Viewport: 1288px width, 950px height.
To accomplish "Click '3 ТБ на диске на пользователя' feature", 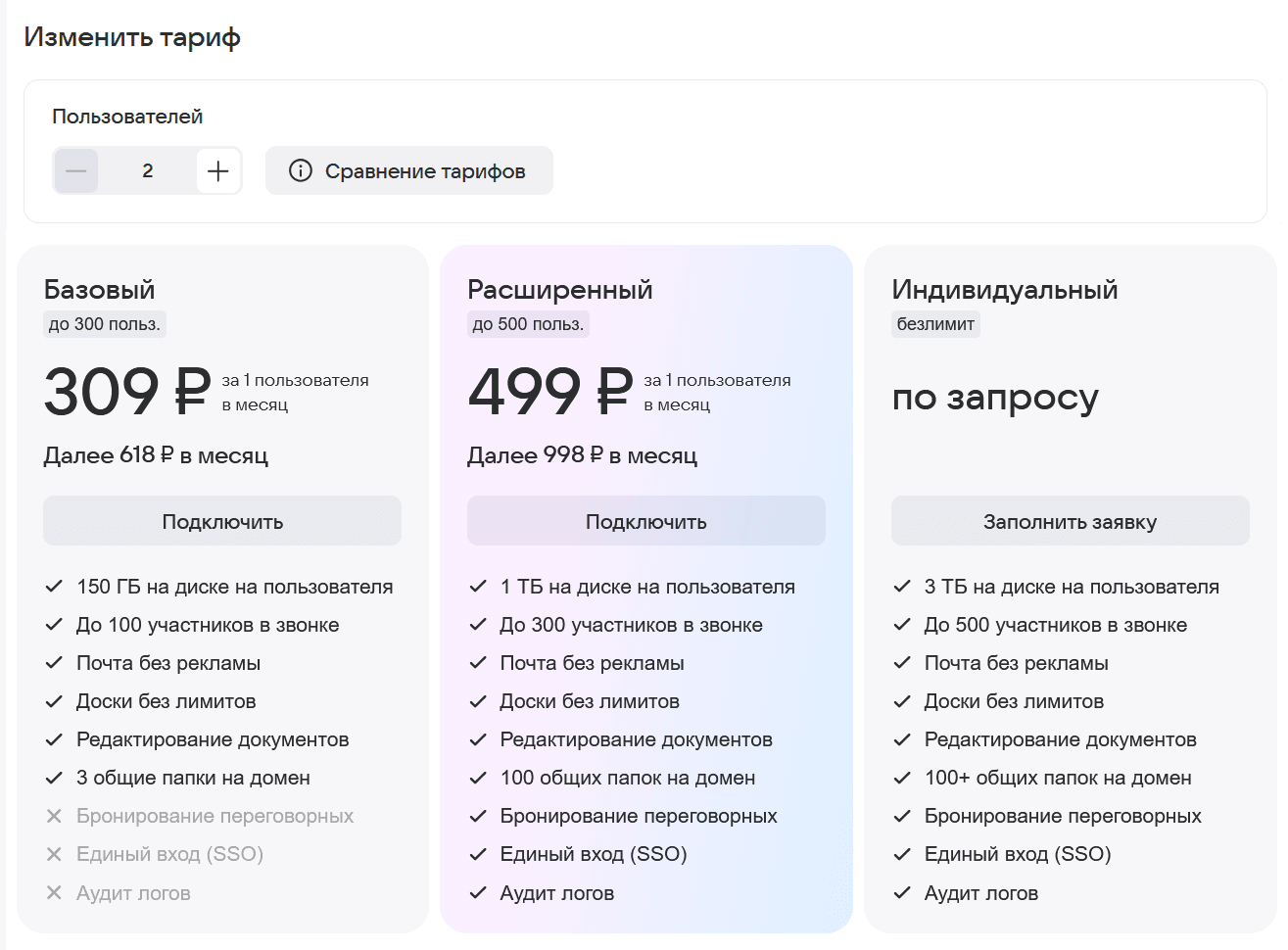I will tap(1072, 587).
